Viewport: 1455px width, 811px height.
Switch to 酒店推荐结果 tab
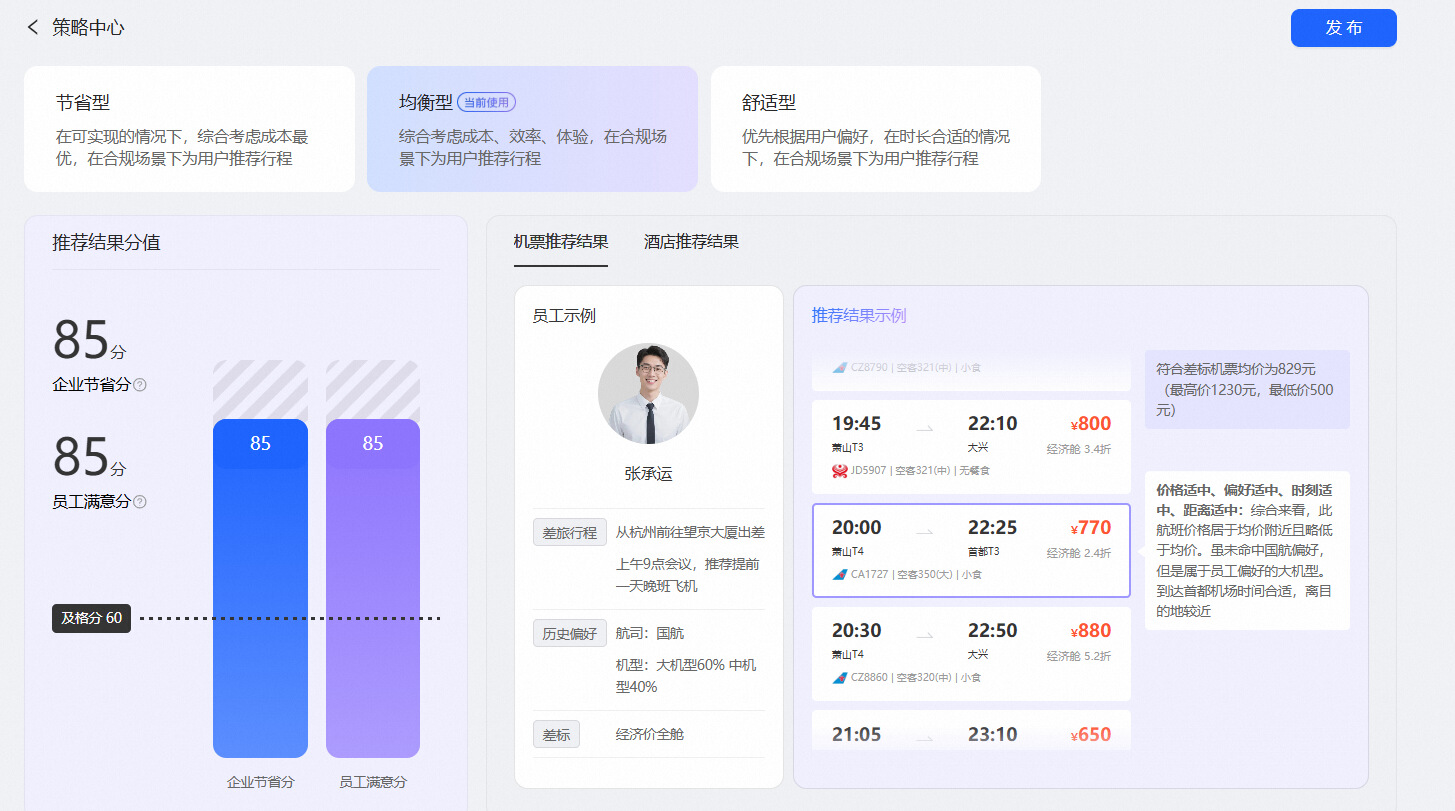click(691, 242)
